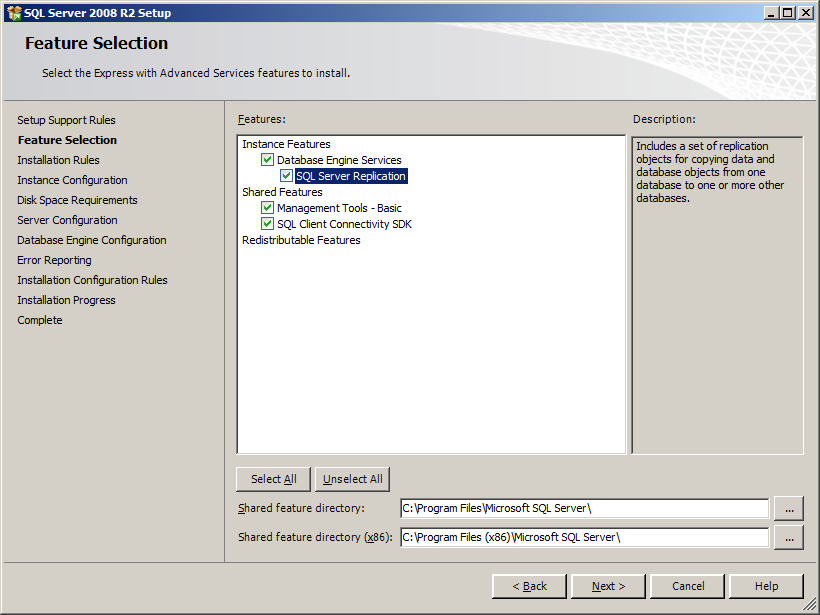Screen dimensions: 820x615
Task: Open Help for Feature Selection
Action: click(x=766, y=586)
